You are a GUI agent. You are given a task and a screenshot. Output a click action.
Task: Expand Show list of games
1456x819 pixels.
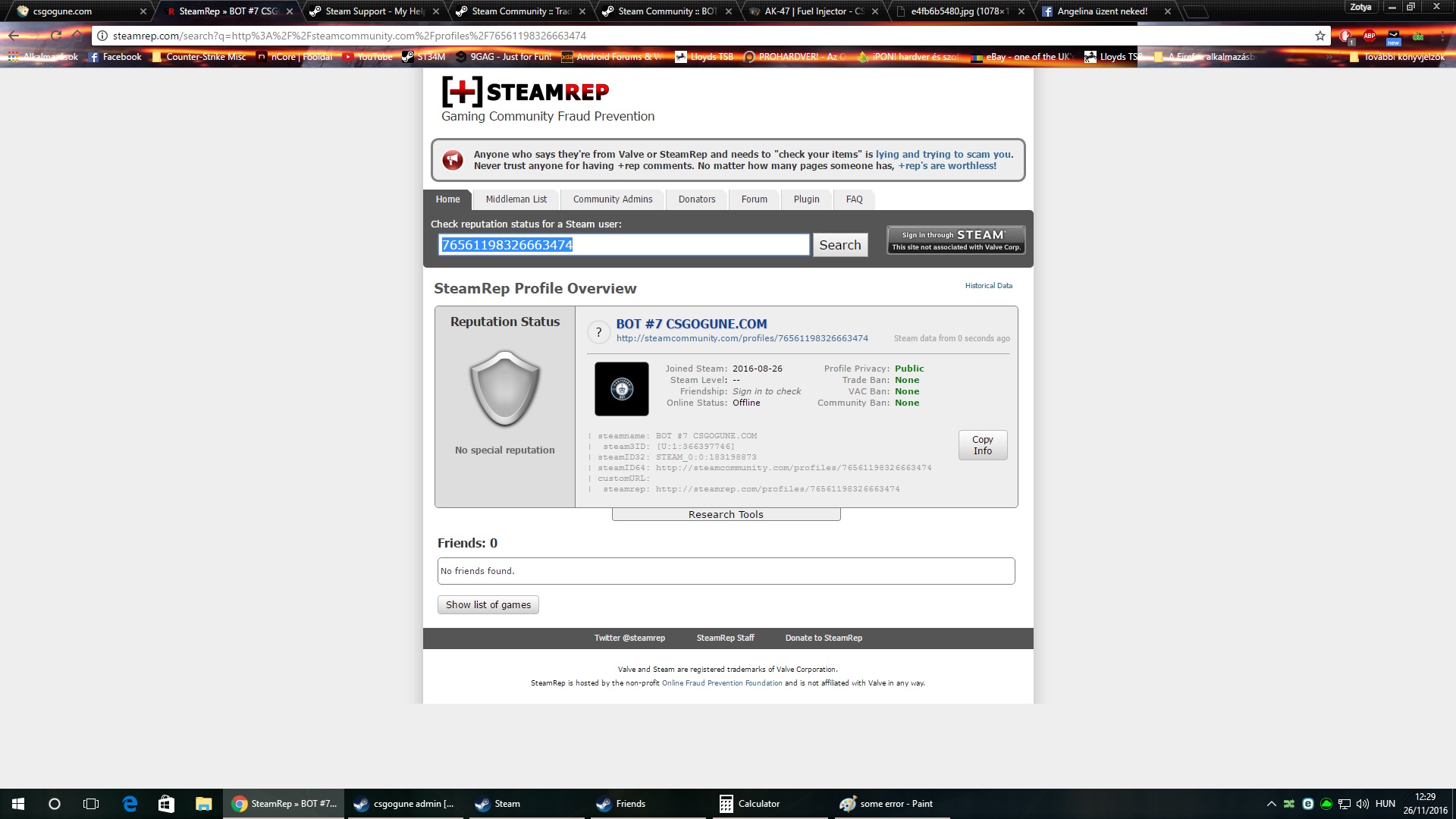point(488,605)
